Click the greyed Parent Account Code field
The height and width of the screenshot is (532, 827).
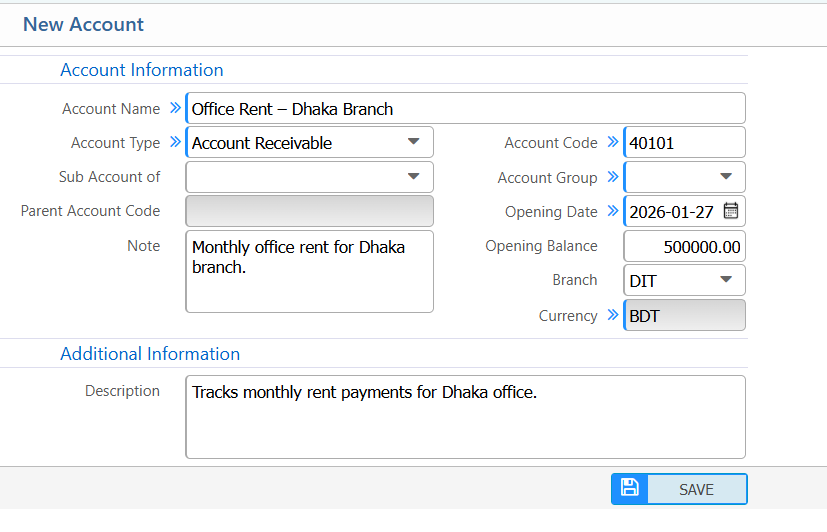309,211
